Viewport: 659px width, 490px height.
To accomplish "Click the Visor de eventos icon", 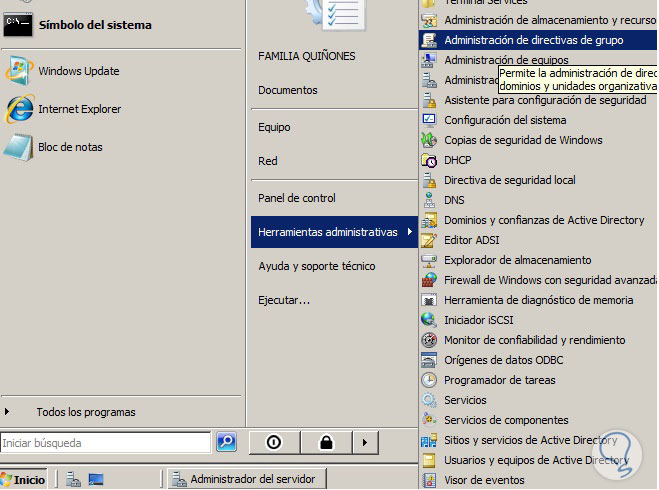I will pos(429,480).
